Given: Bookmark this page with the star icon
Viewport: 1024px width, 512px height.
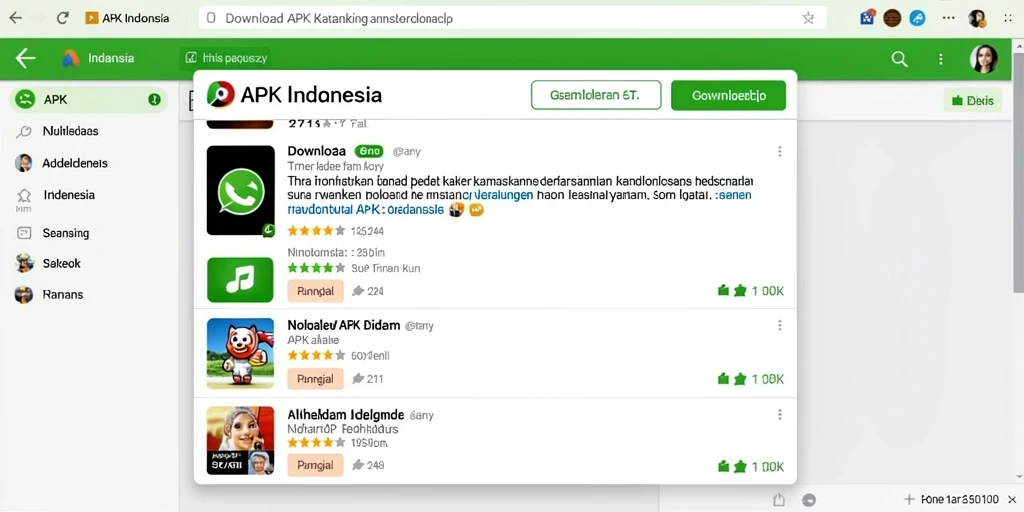Looking at the screenshot, I should (808, 18).
